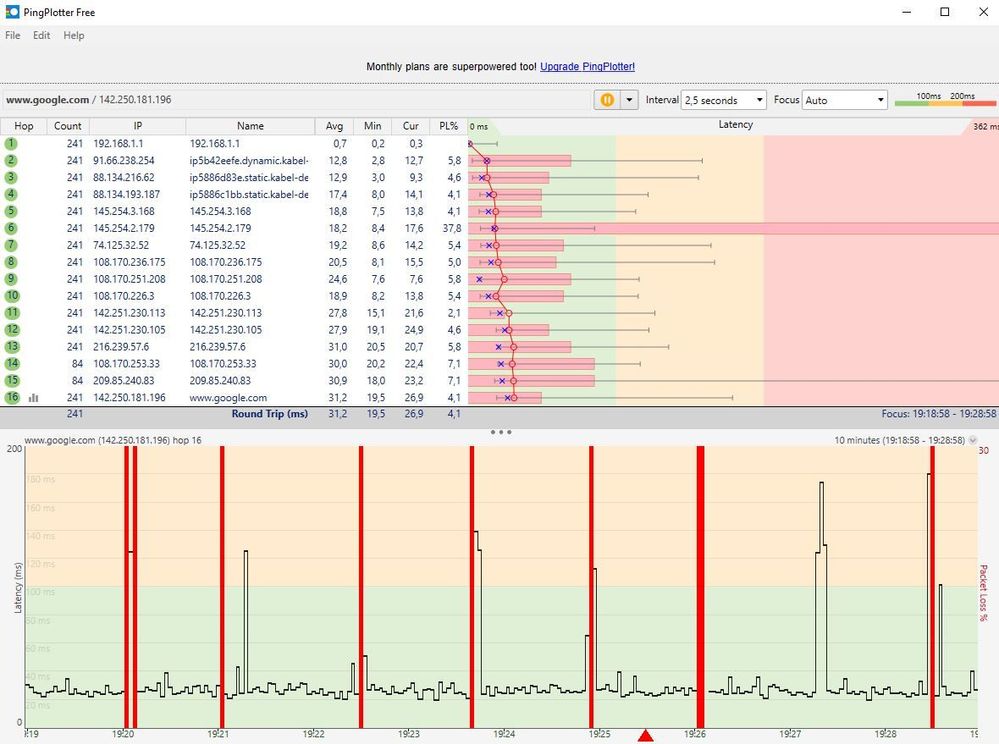Follow the Upgrade PingPlotter! link

587,66
